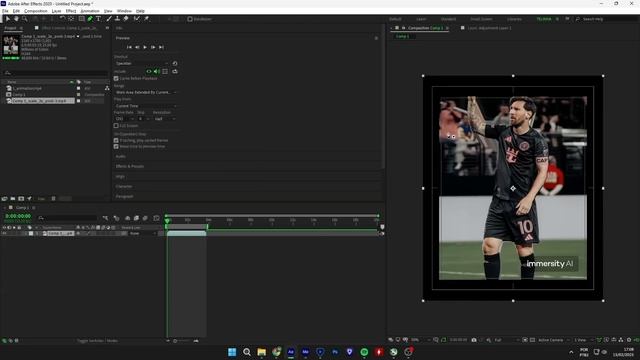This screenshot has width=640, height=360.
Task: Select the Puppet Pin tool
Action: click(146, 19)
